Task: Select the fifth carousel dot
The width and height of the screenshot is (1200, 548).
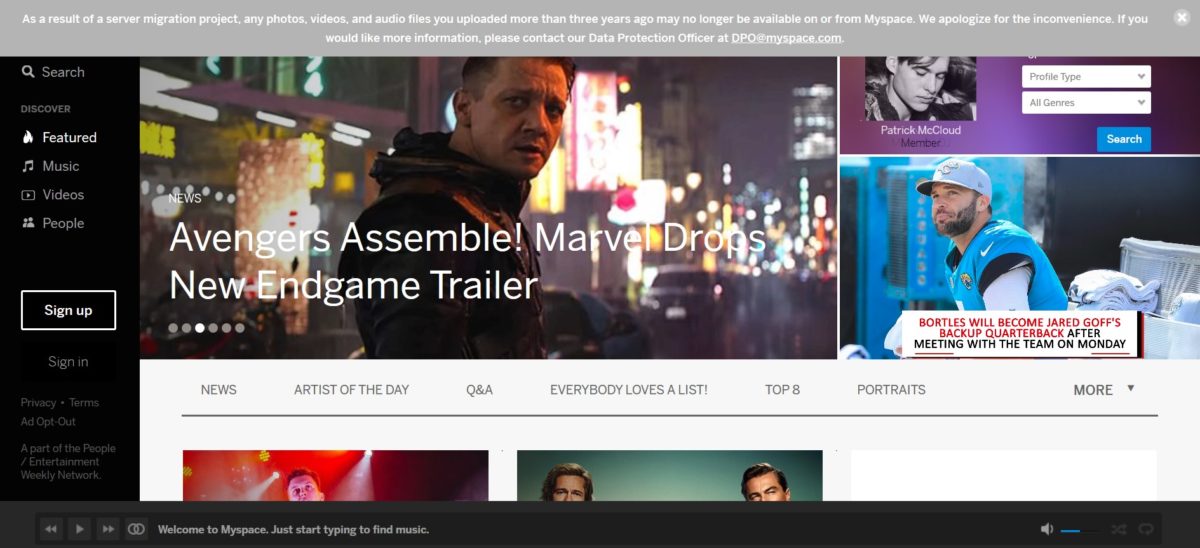Action: click(x=226, y=327)
